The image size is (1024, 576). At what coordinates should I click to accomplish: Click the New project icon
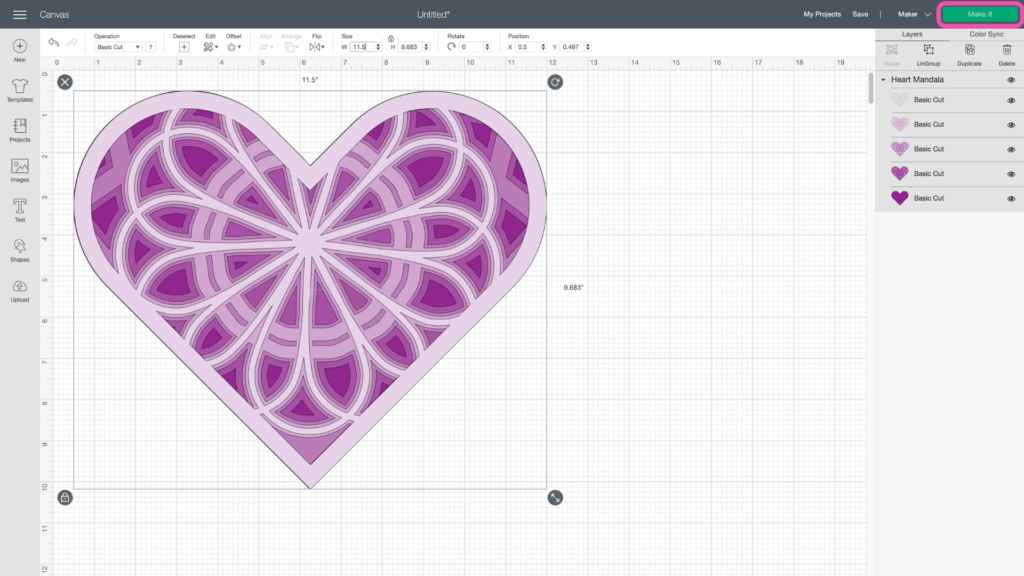coord(20,46)
